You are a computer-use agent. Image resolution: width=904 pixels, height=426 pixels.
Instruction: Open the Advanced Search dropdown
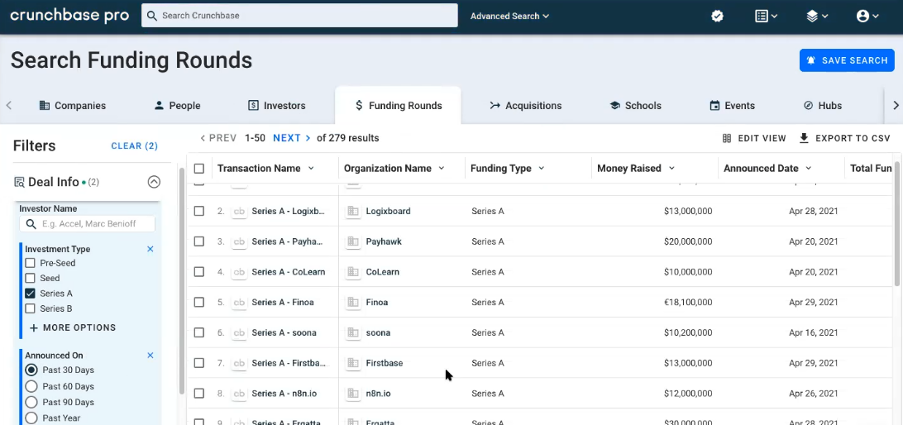(x=510, y=16)
